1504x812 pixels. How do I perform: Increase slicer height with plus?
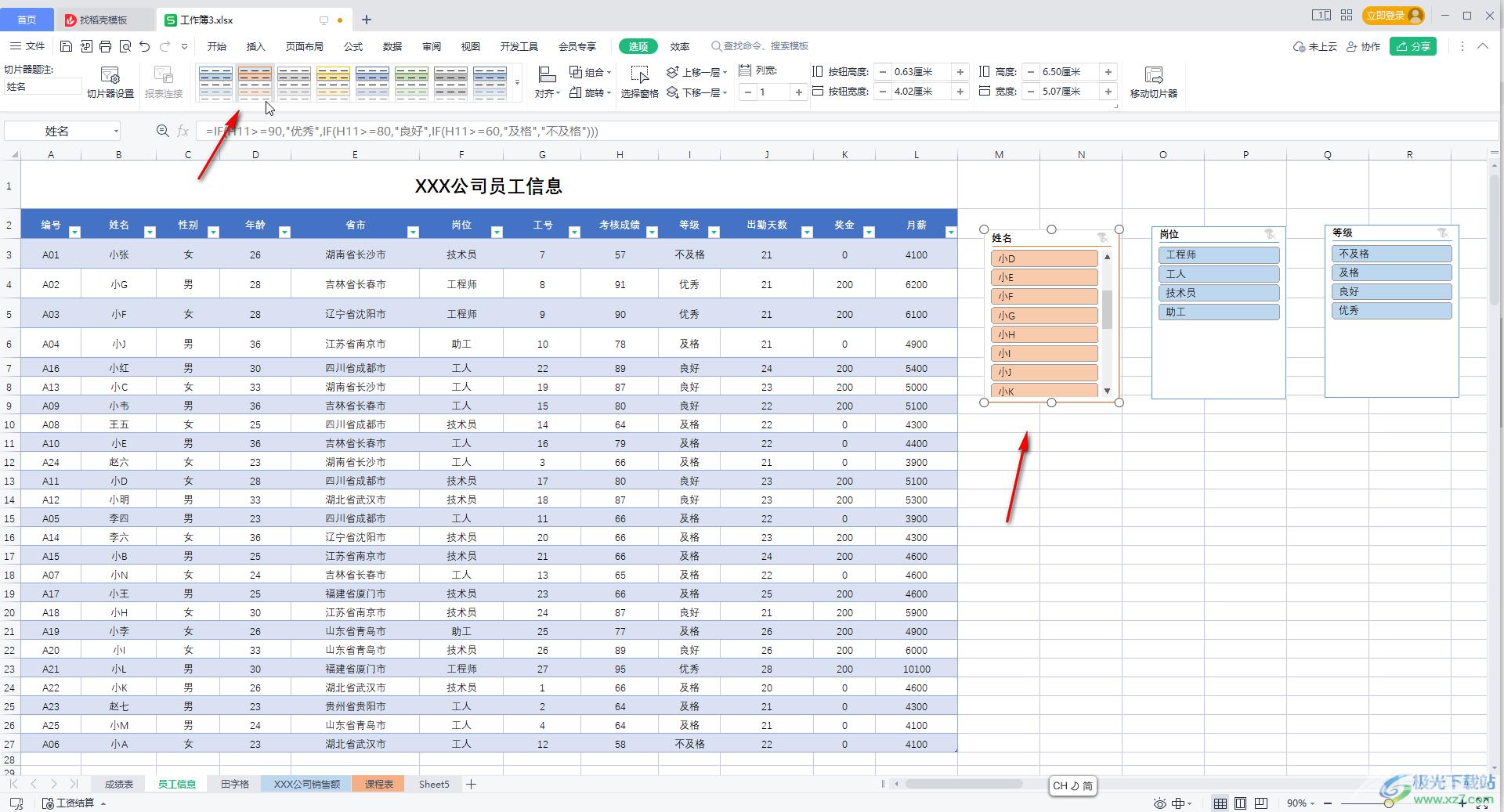pos(1108,71)
